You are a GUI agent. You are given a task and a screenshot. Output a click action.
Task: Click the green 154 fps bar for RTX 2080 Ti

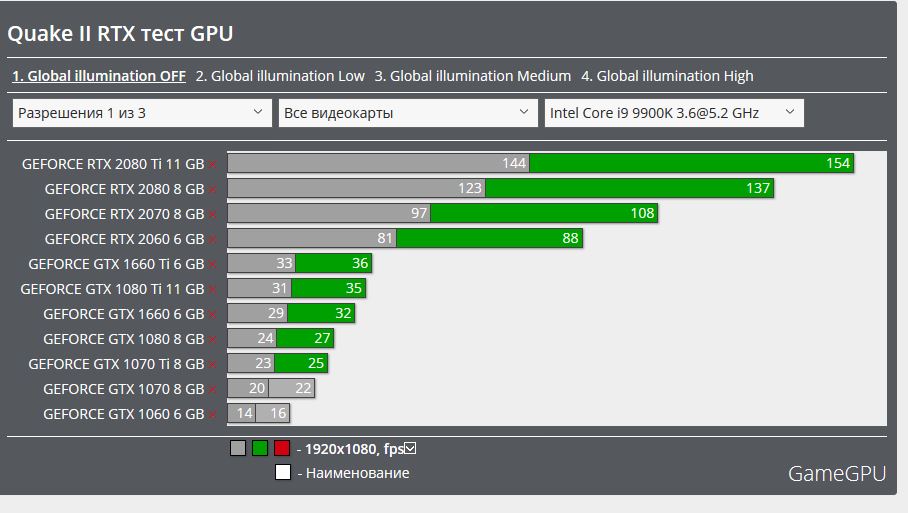[691, 163]
